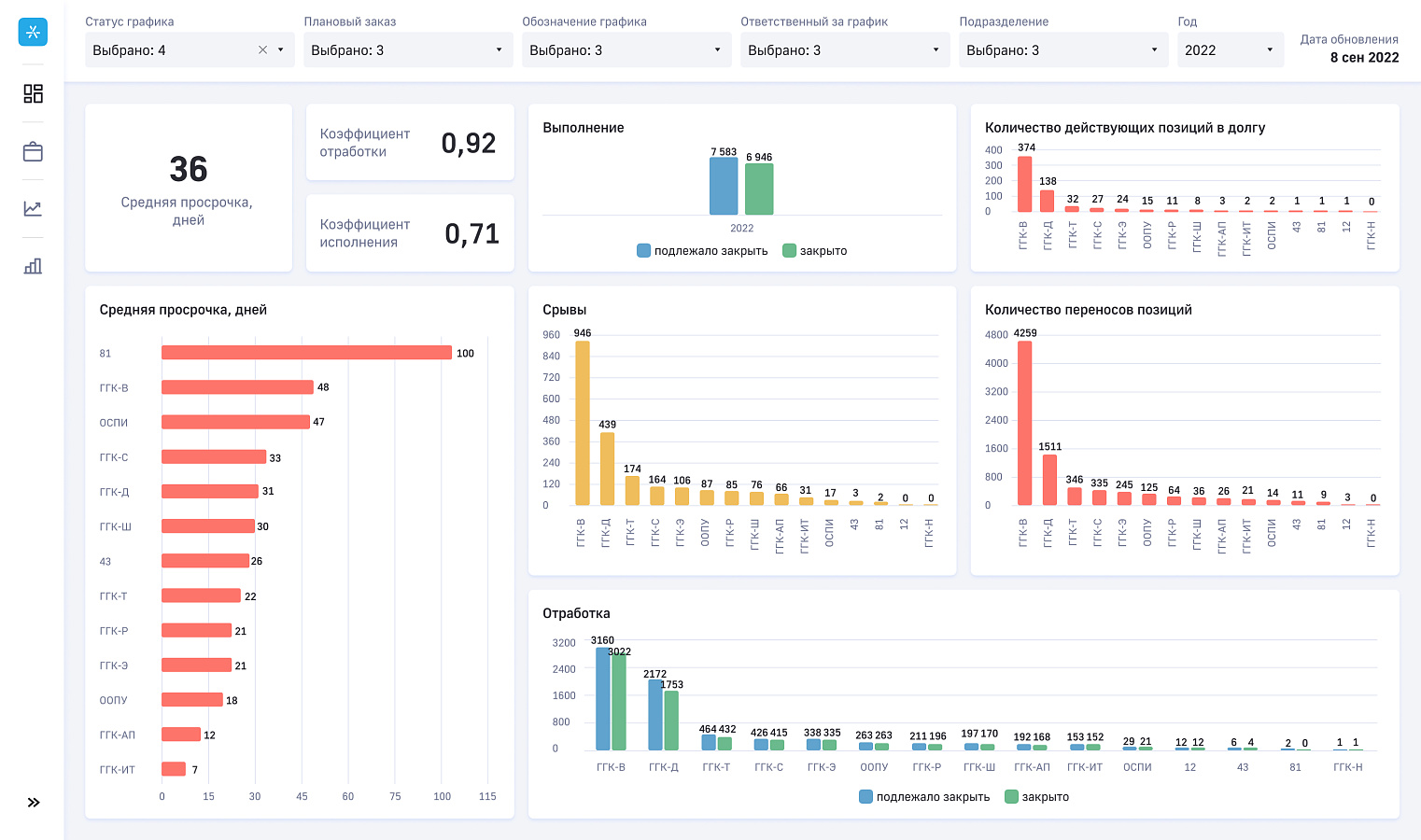The width and height of the screenshot is (1421, 840).
Task: Click the blue 7 583 bar in Выполнение
Action: (x=724, y=186)
